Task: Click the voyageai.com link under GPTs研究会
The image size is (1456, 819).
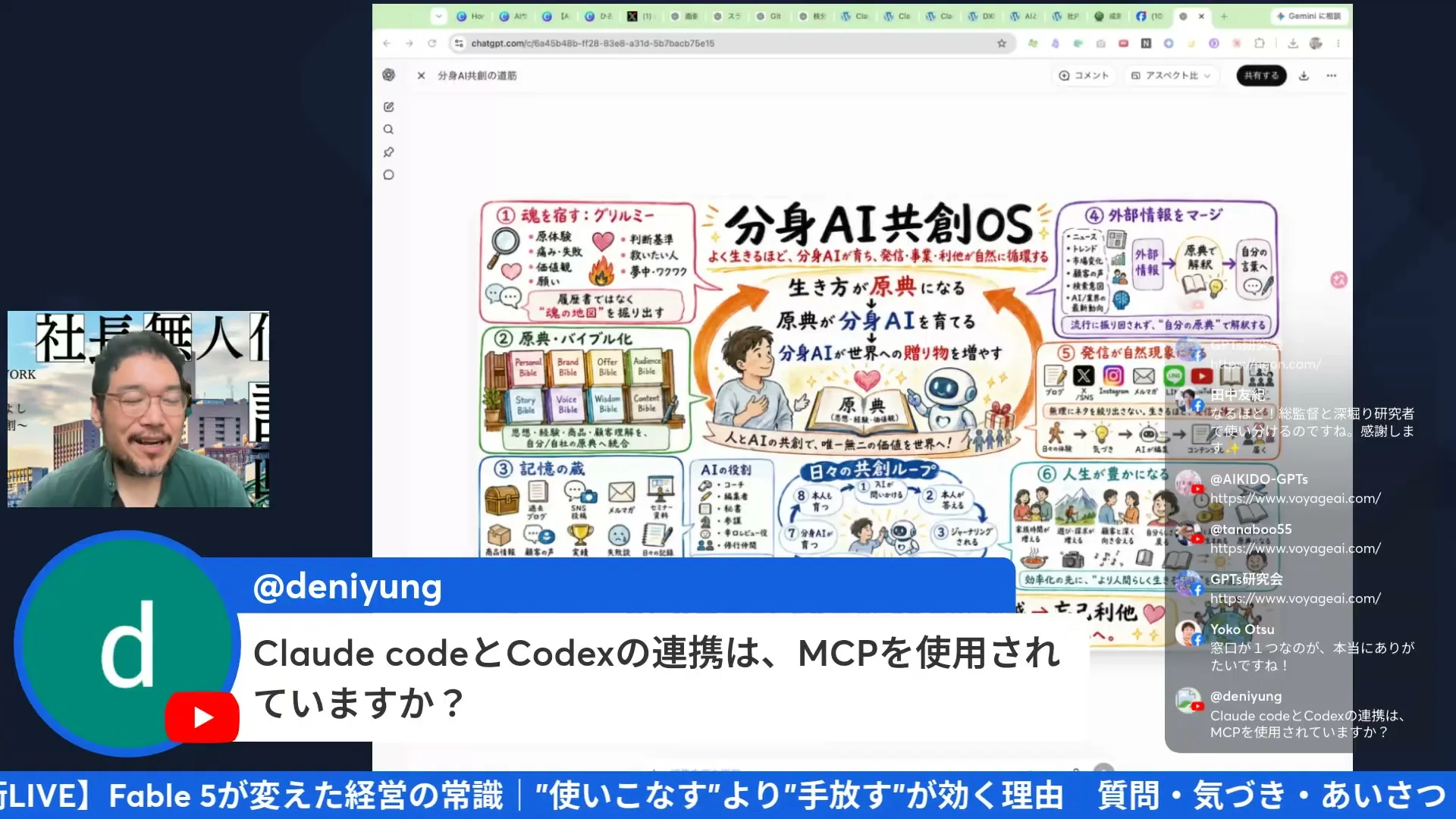Action: pyautogui.click(x=1295, y=598)
